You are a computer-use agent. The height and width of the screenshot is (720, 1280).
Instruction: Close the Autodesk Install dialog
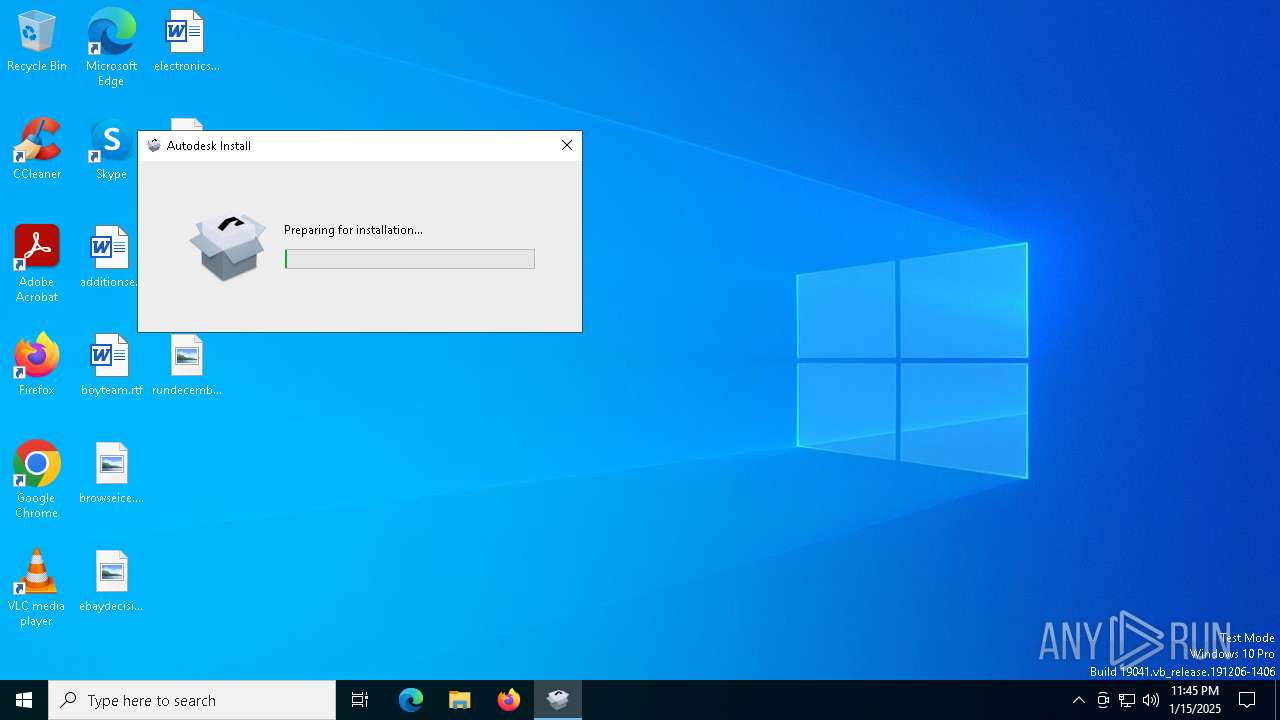567,145
